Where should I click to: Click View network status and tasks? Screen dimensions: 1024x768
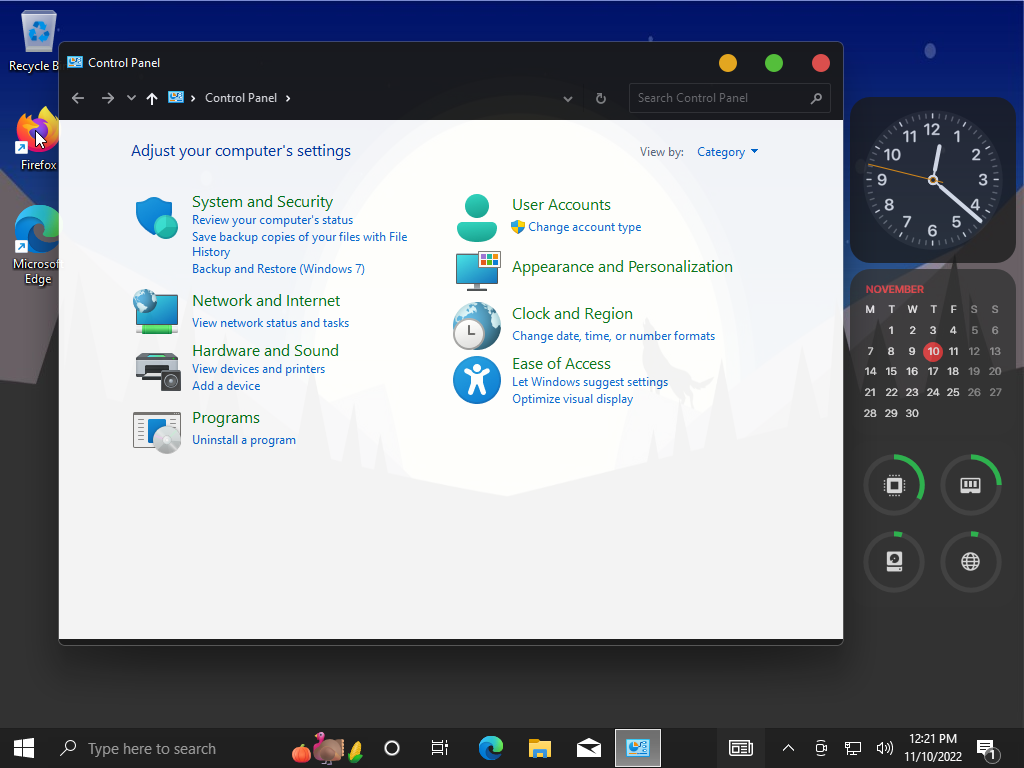tap(270, 323)
